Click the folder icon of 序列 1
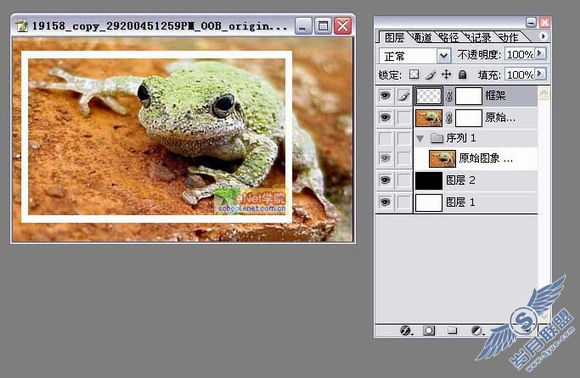The width and height of the screenshot is (580, 378). [437, 138]
